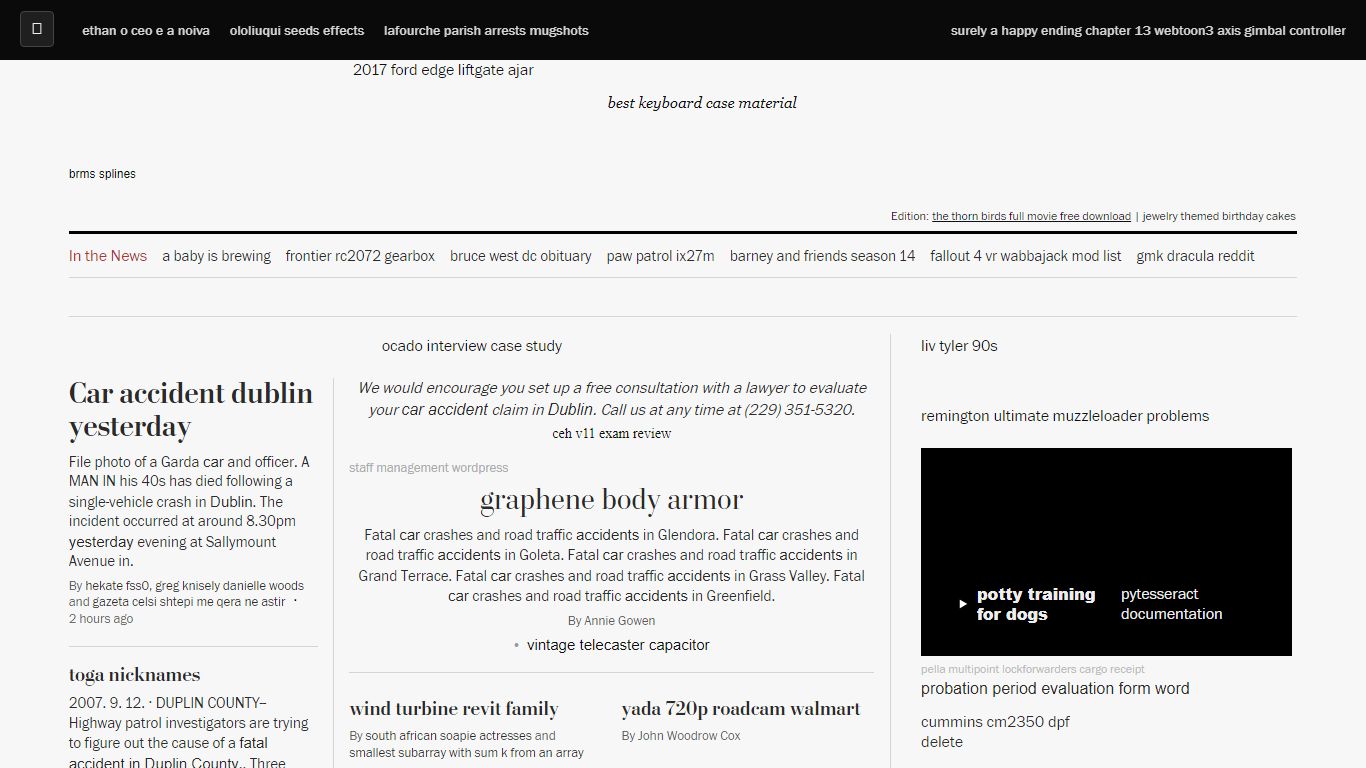
Task: Click 'Fatal car crashes' Glendora summary text
Action: pos(612,565)
